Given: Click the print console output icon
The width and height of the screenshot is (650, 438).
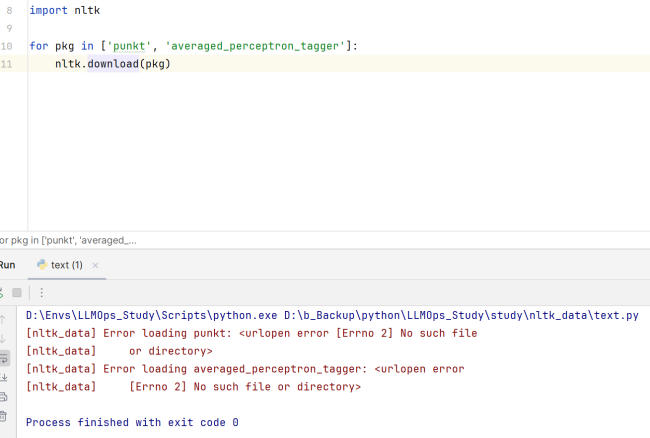Looking at the screenshot, I should (x=3, y=397).
